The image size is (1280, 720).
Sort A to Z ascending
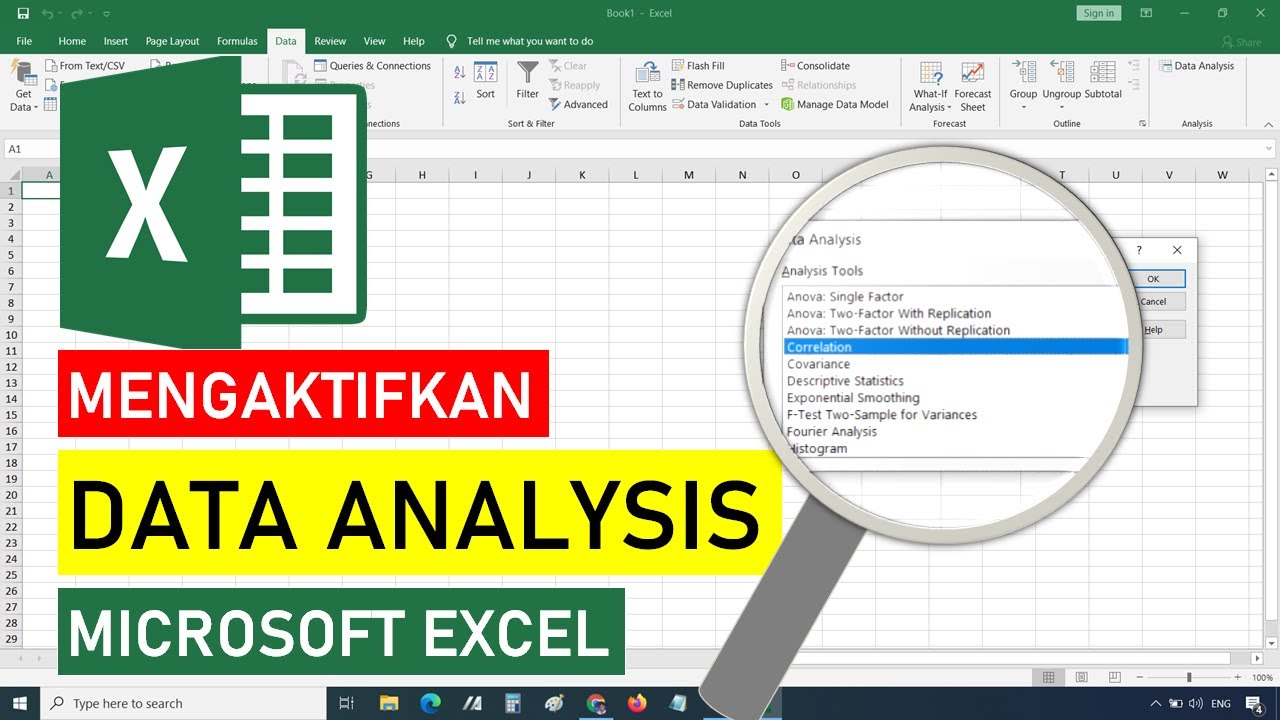tap(460, 73)
